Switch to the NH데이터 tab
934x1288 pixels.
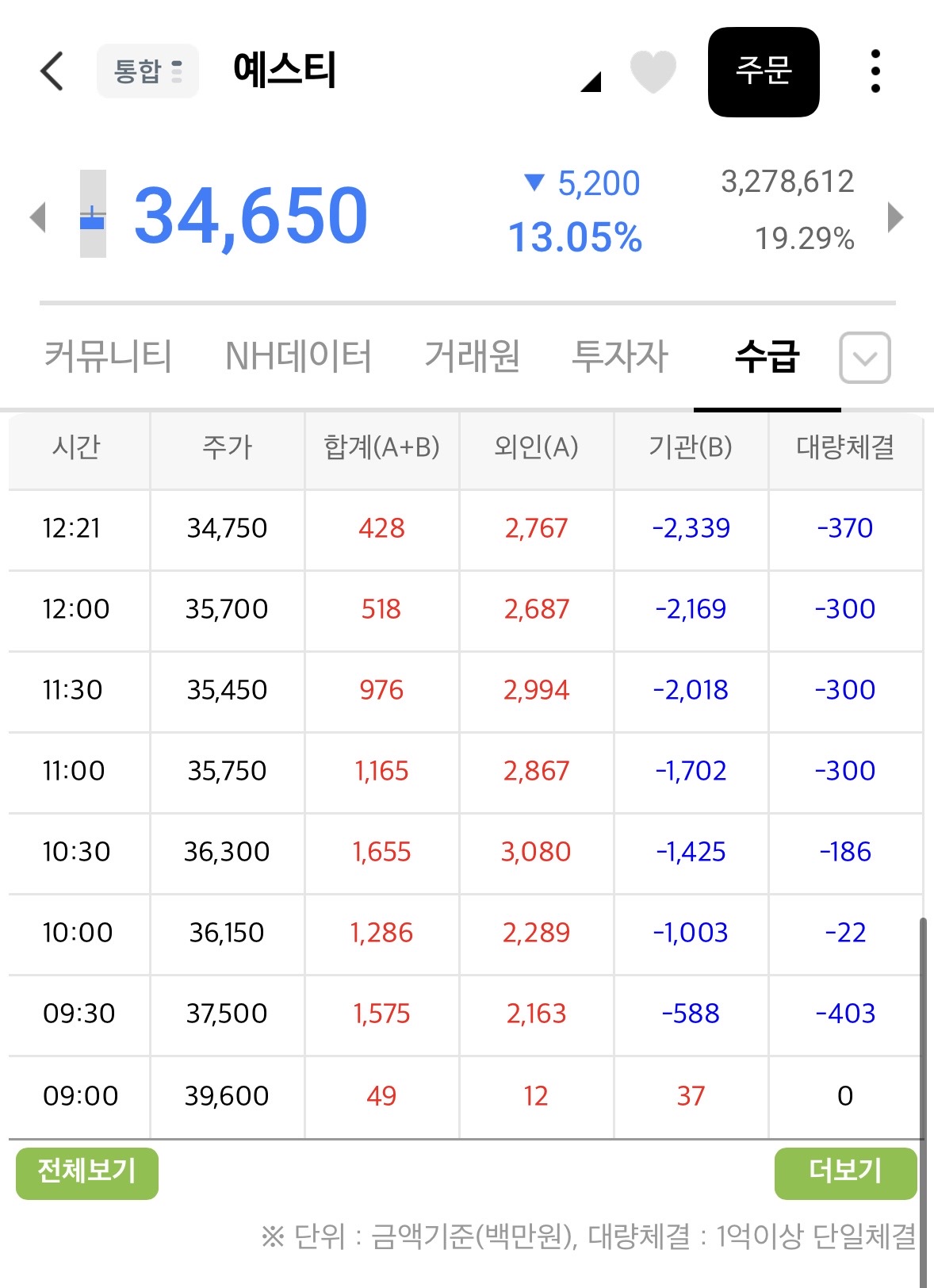298,356
